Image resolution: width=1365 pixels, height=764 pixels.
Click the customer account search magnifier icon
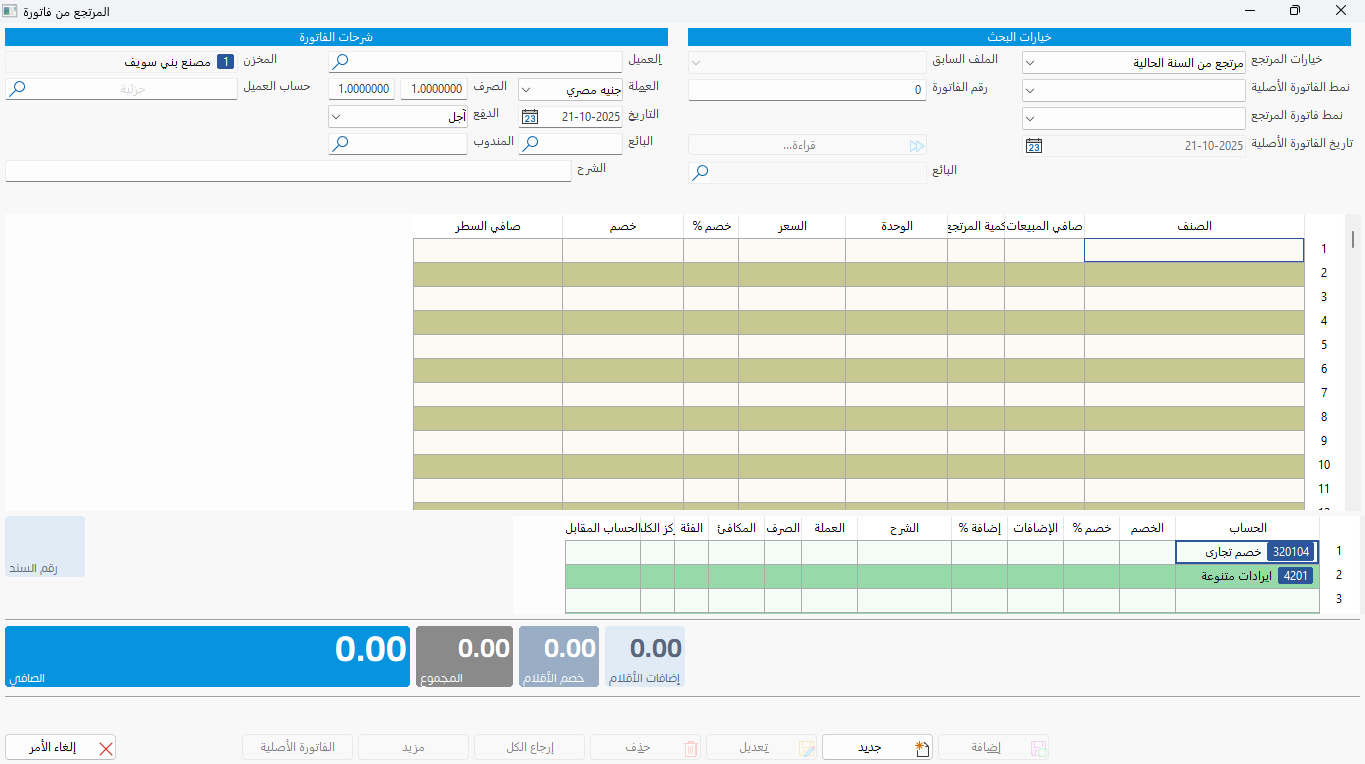[17, 89]
